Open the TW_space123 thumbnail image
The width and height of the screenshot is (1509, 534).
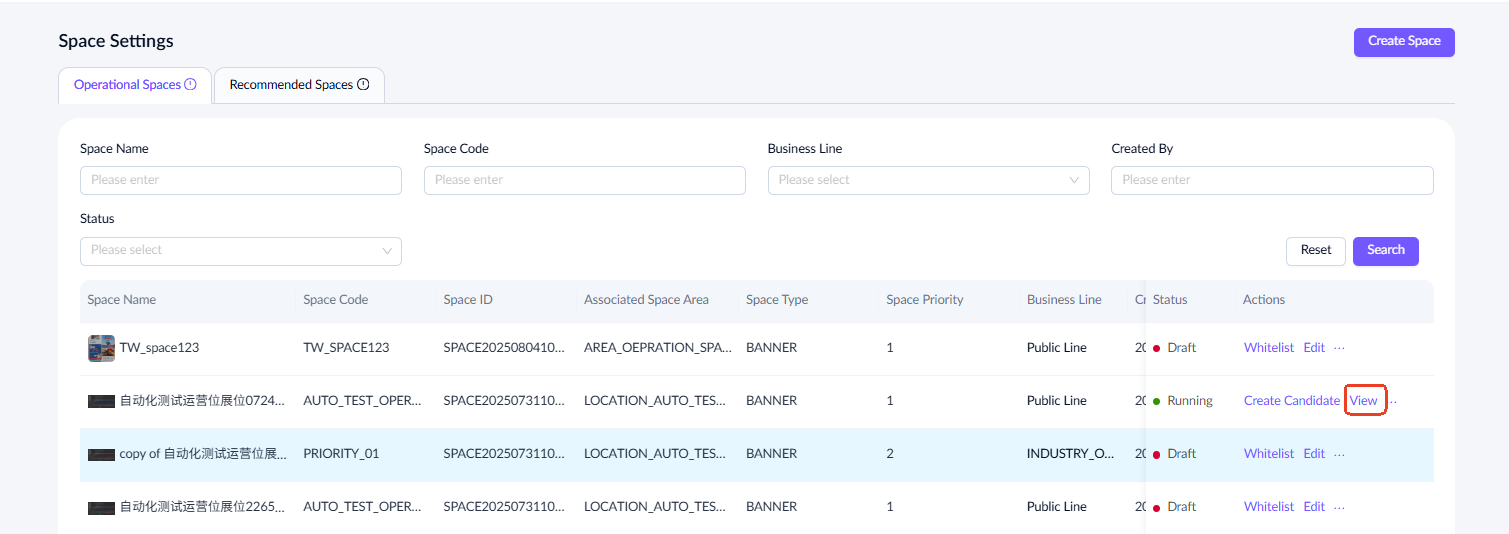[x=101, y=348]
